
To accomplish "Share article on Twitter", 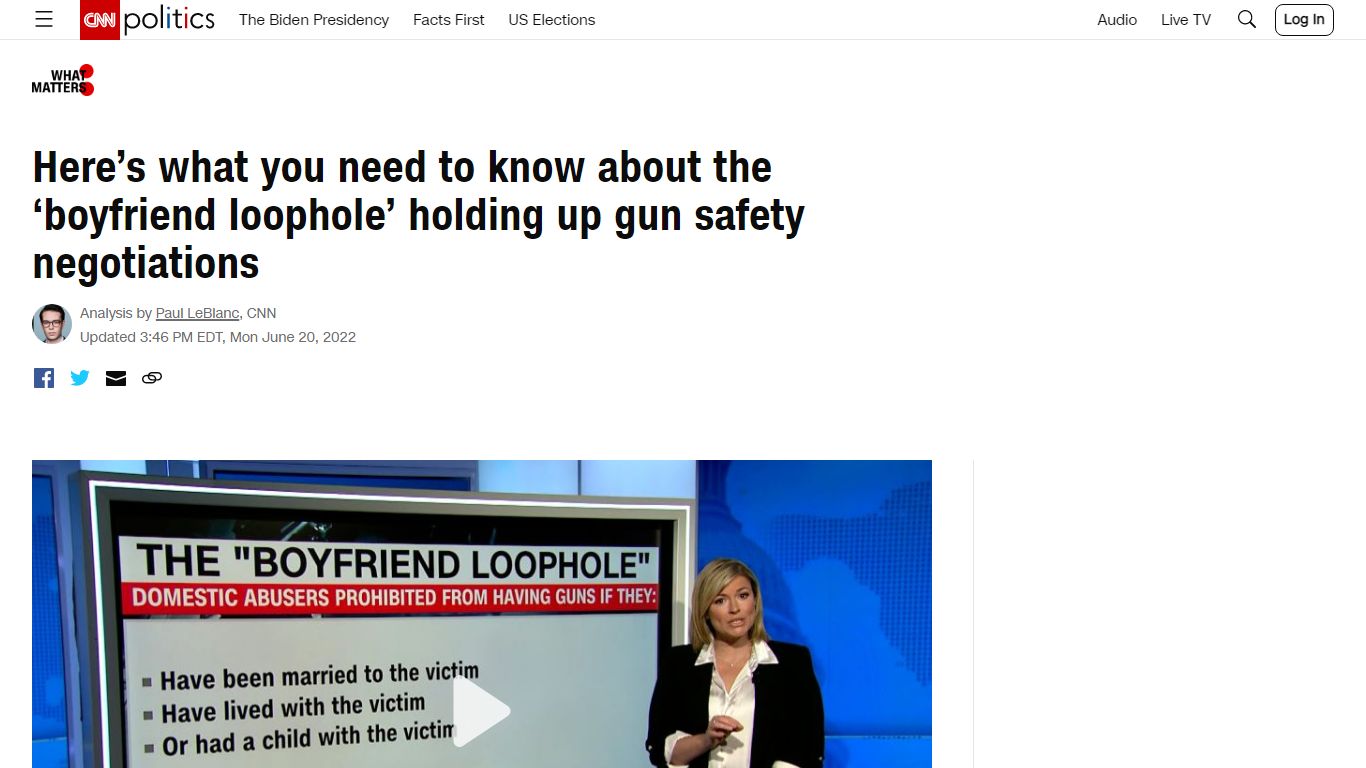I will 80,378.
